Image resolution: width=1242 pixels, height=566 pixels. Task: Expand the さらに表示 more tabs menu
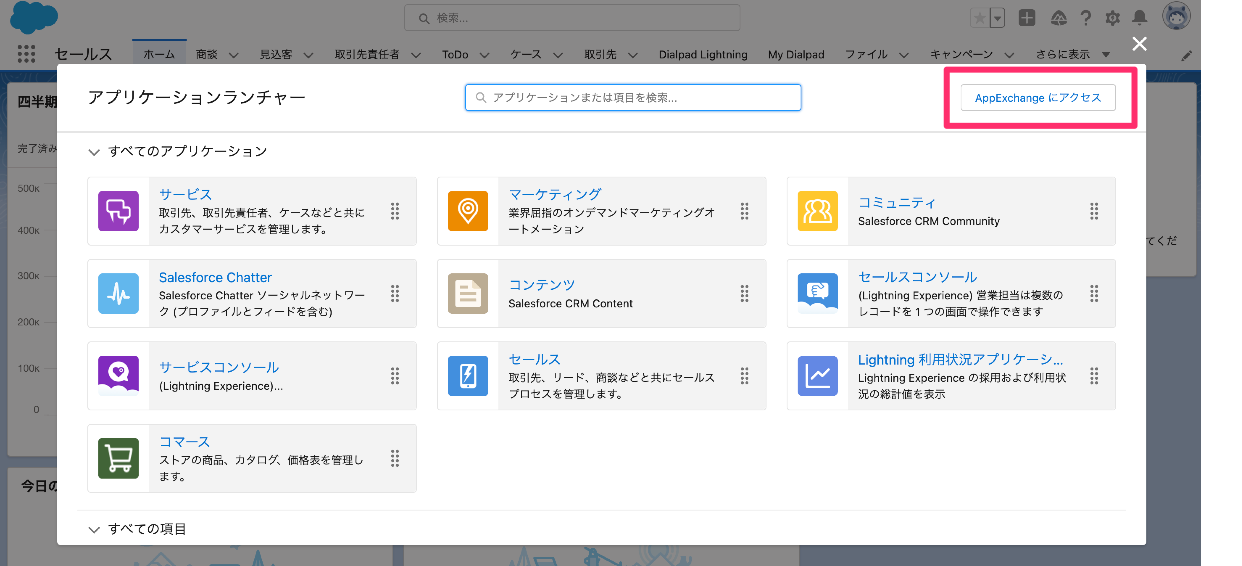tap(1072, 54)
